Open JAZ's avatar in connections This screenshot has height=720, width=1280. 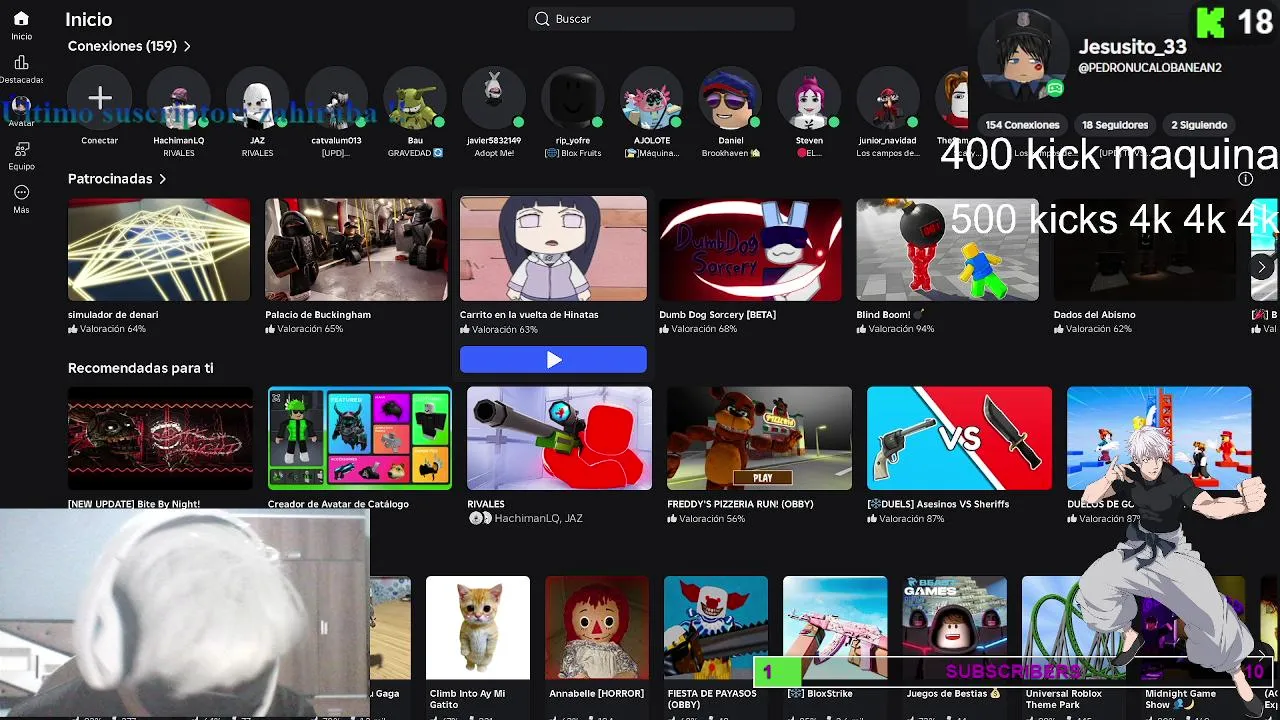[257, 98]
